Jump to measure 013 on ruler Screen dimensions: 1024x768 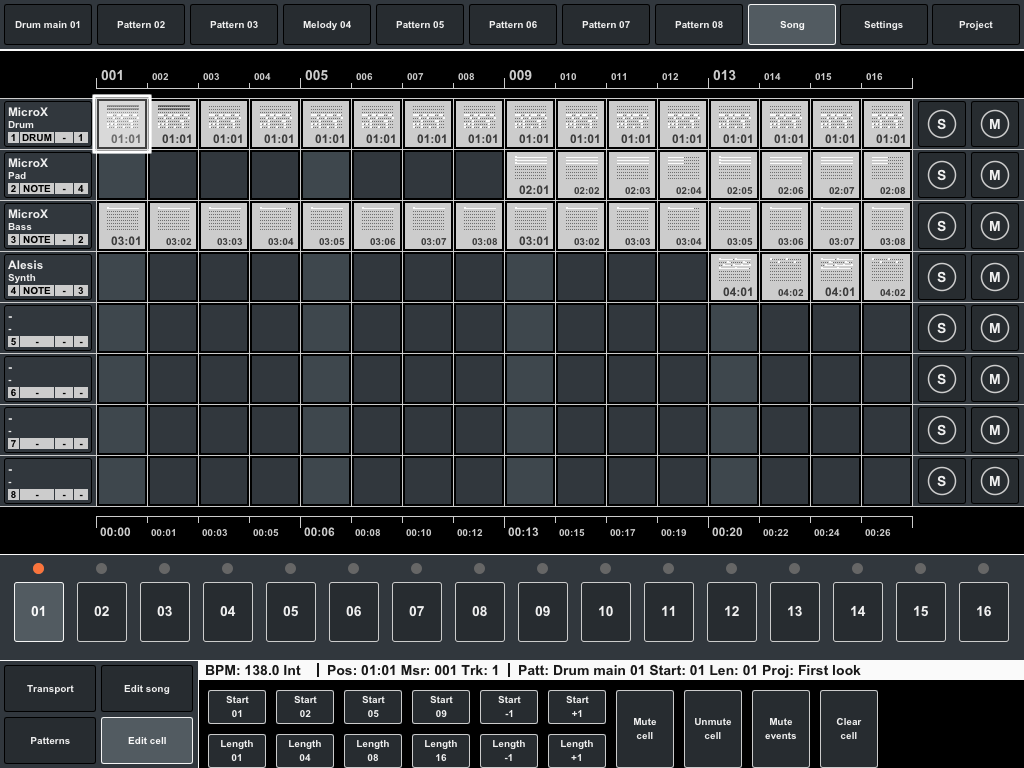pyautogui.click(x=724, y=76)
